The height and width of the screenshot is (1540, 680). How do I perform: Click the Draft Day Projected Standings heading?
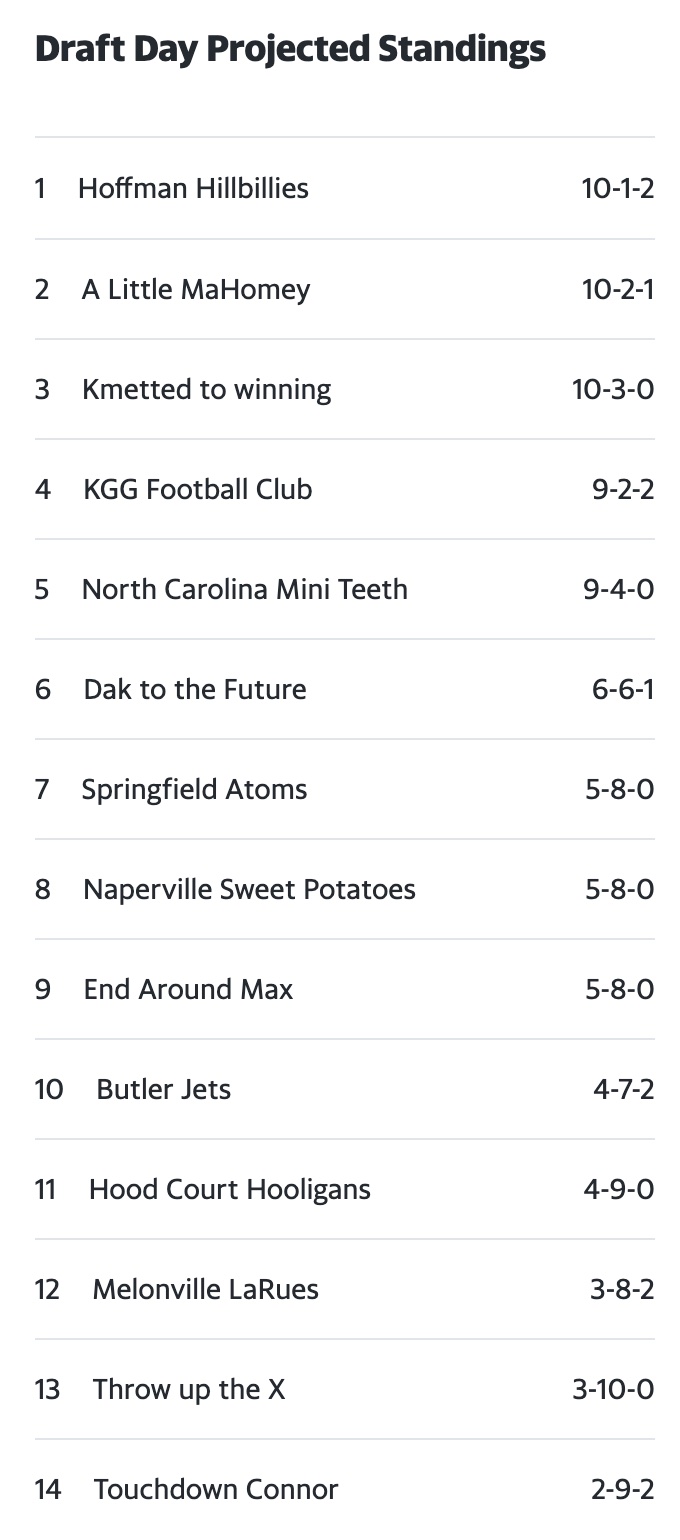tap(290, 48)
